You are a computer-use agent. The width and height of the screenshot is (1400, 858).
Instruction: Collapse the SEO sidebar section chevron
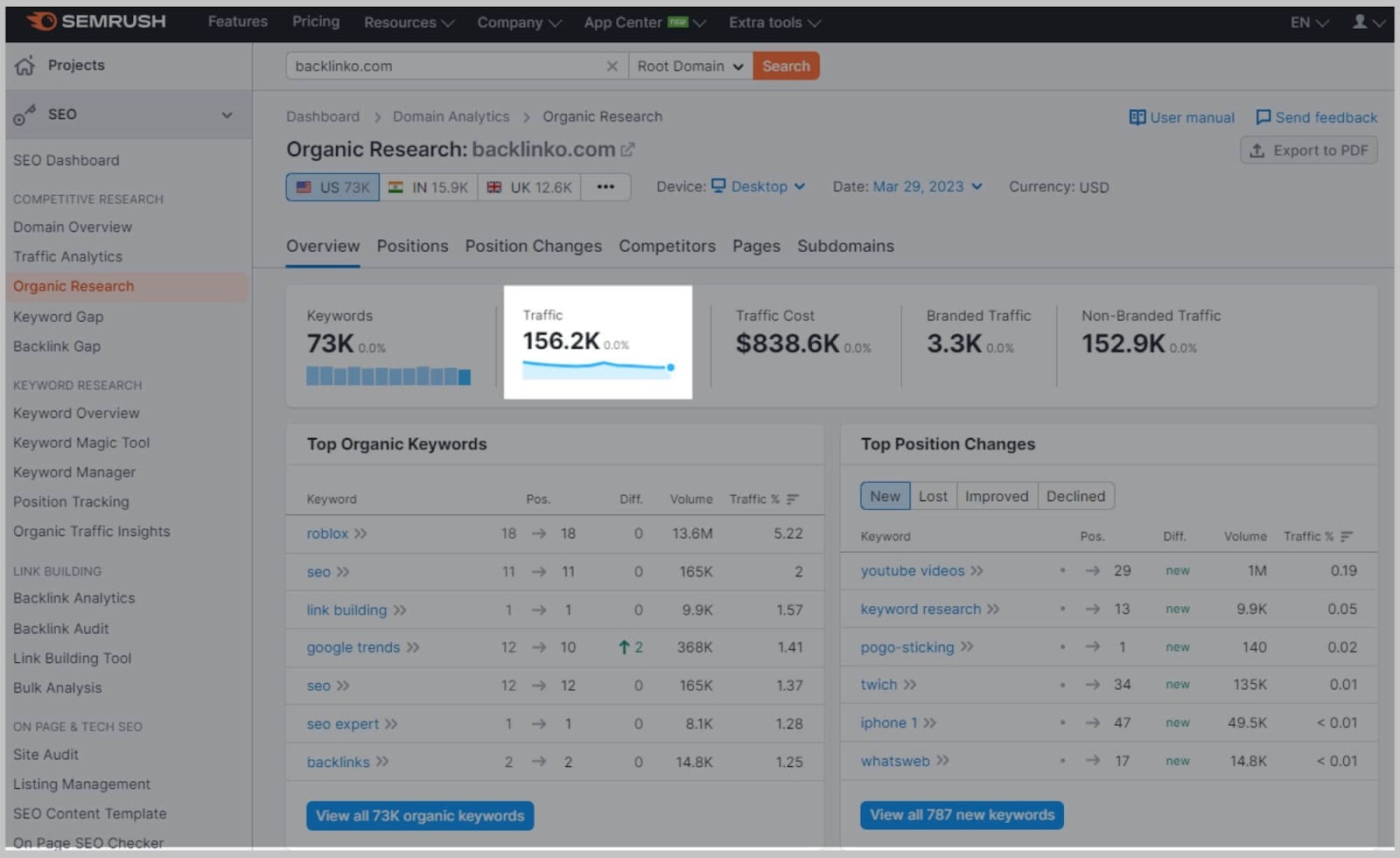coord(227,115)
